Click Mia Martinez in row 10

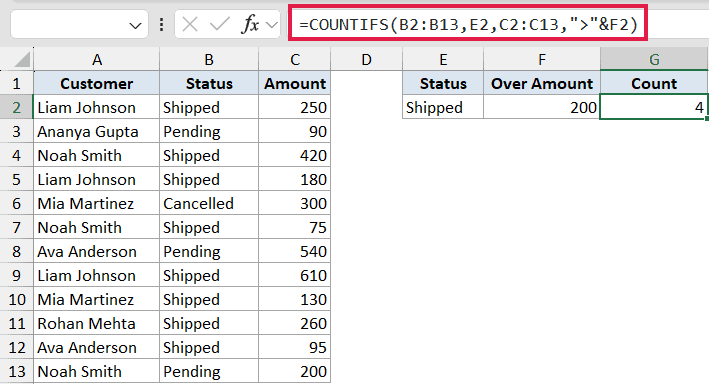pyautogui.click(x=97, y=299)
